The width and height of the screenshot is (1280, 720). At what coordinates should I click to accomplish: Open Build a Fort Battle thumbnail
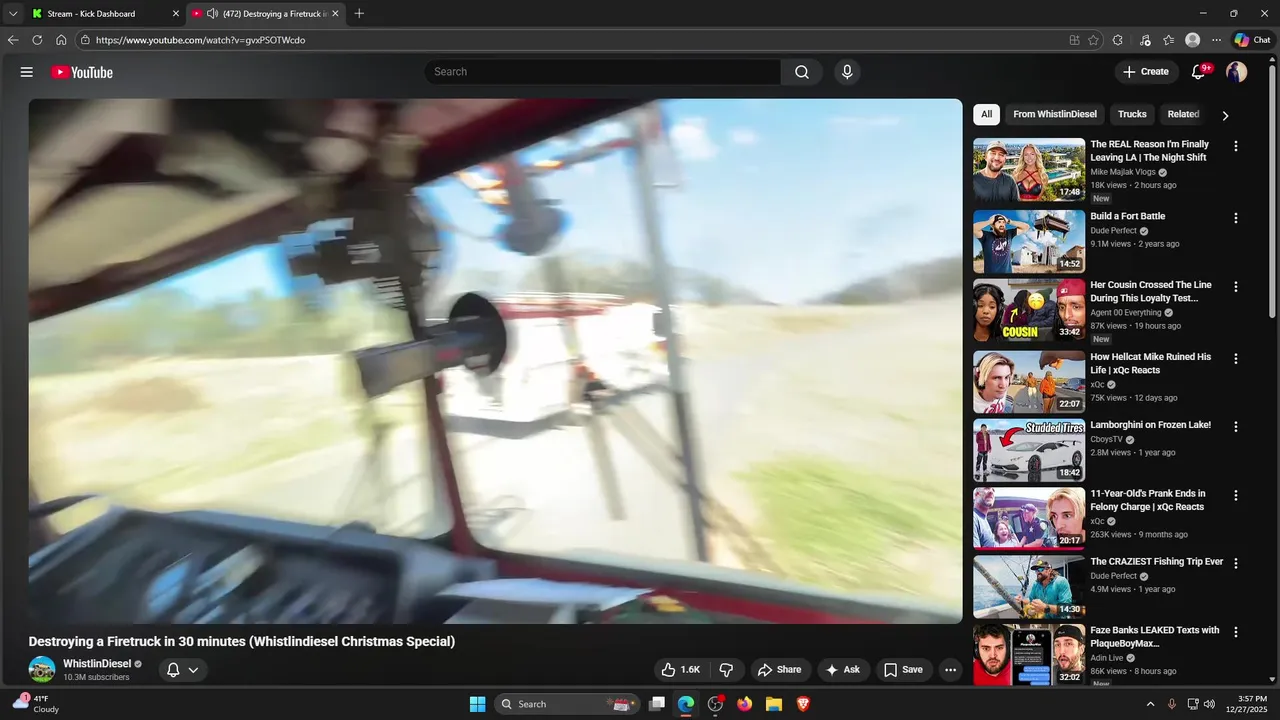coord(1029,241)
